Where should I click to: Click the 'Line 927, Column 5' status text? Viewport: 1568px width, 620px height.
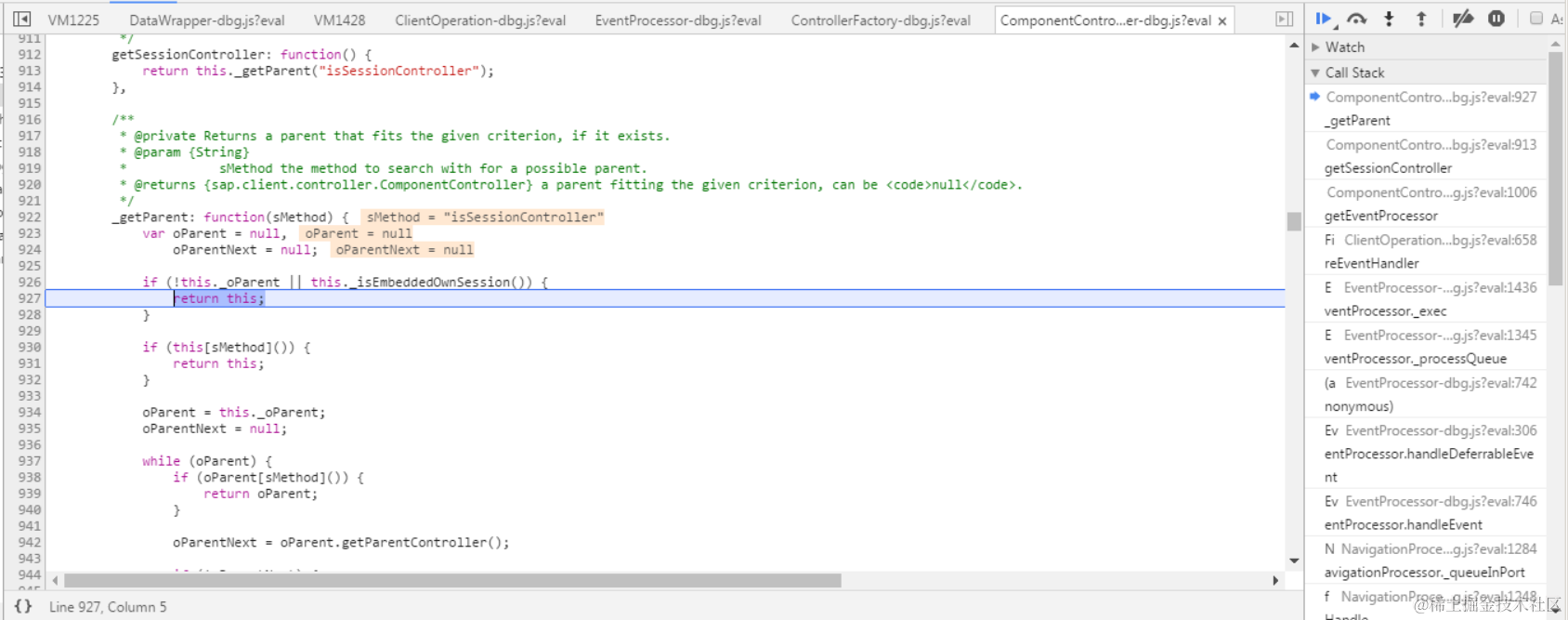tap(108, 606)
